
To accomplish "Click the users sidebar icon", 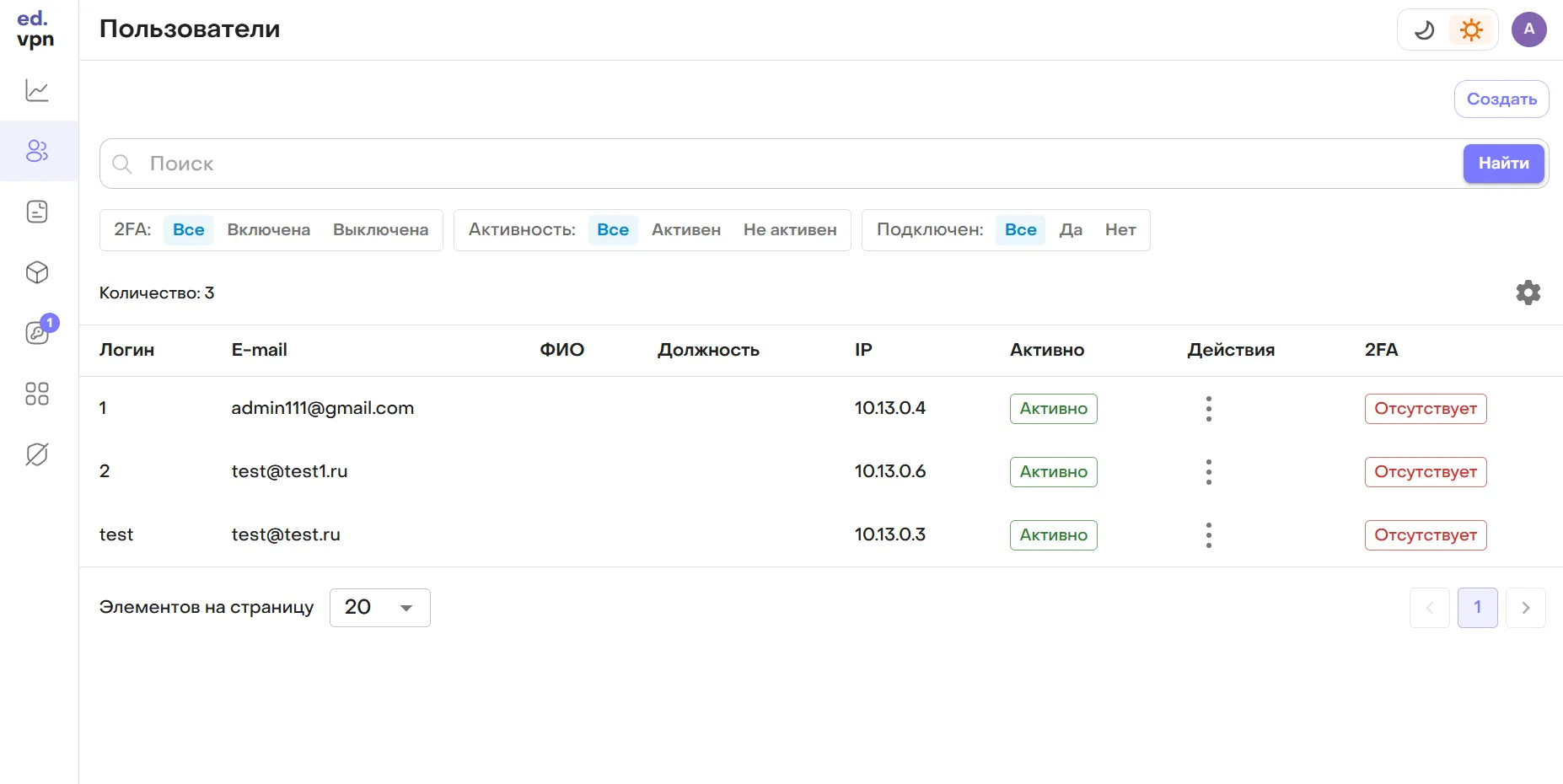I will click(x=37, y=151).
